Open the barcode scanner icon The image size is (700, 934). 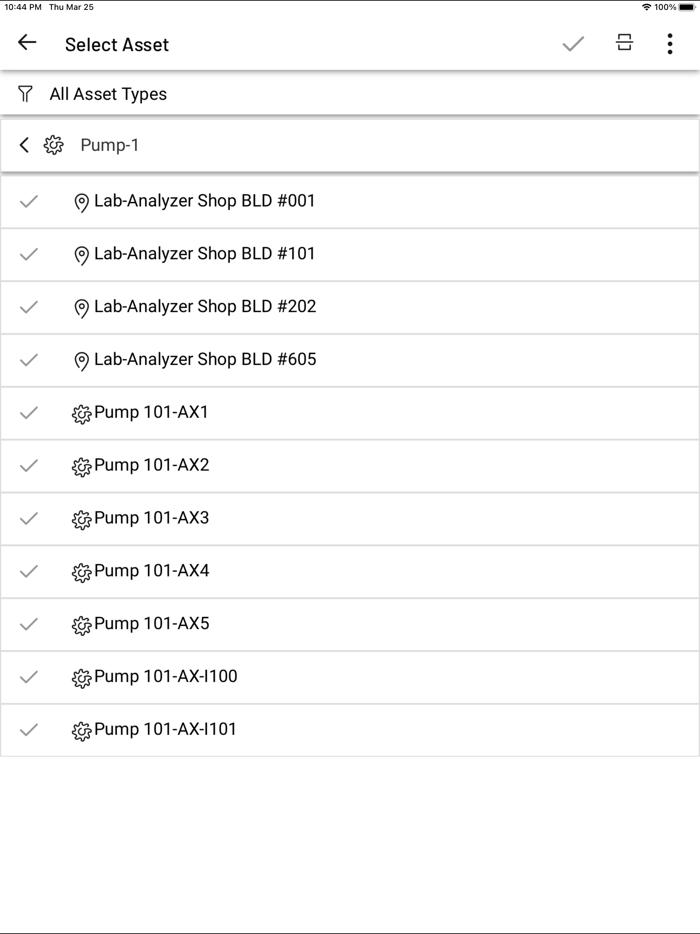tap(624, 43)
